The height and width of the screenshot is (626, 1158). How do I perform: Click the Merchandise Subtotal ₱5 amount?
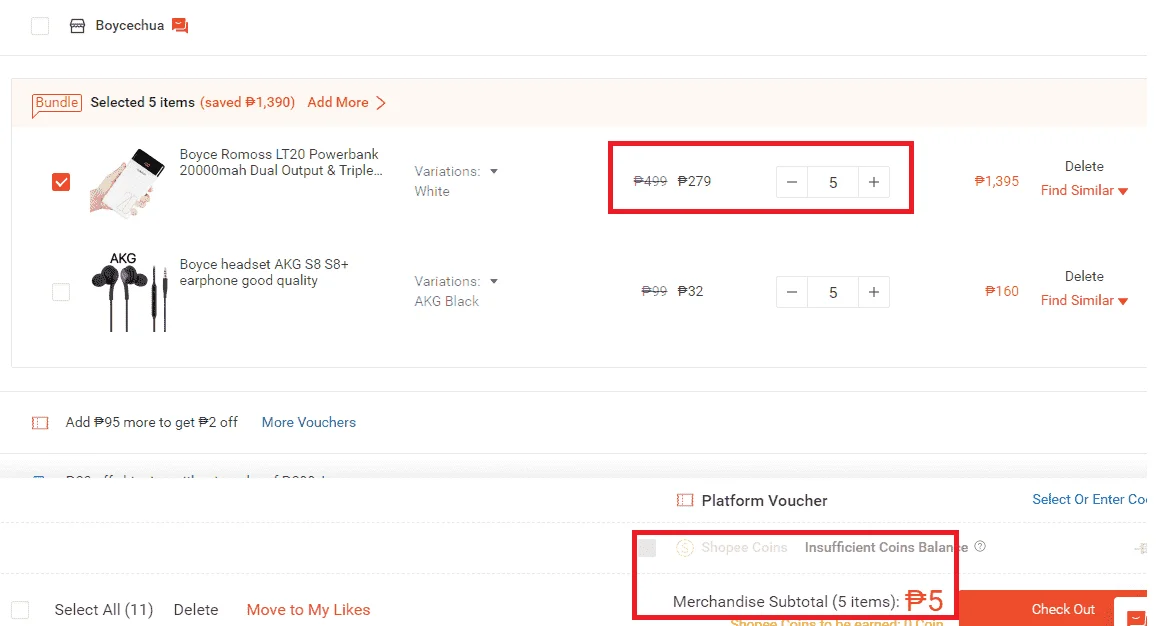coord(924,601)
